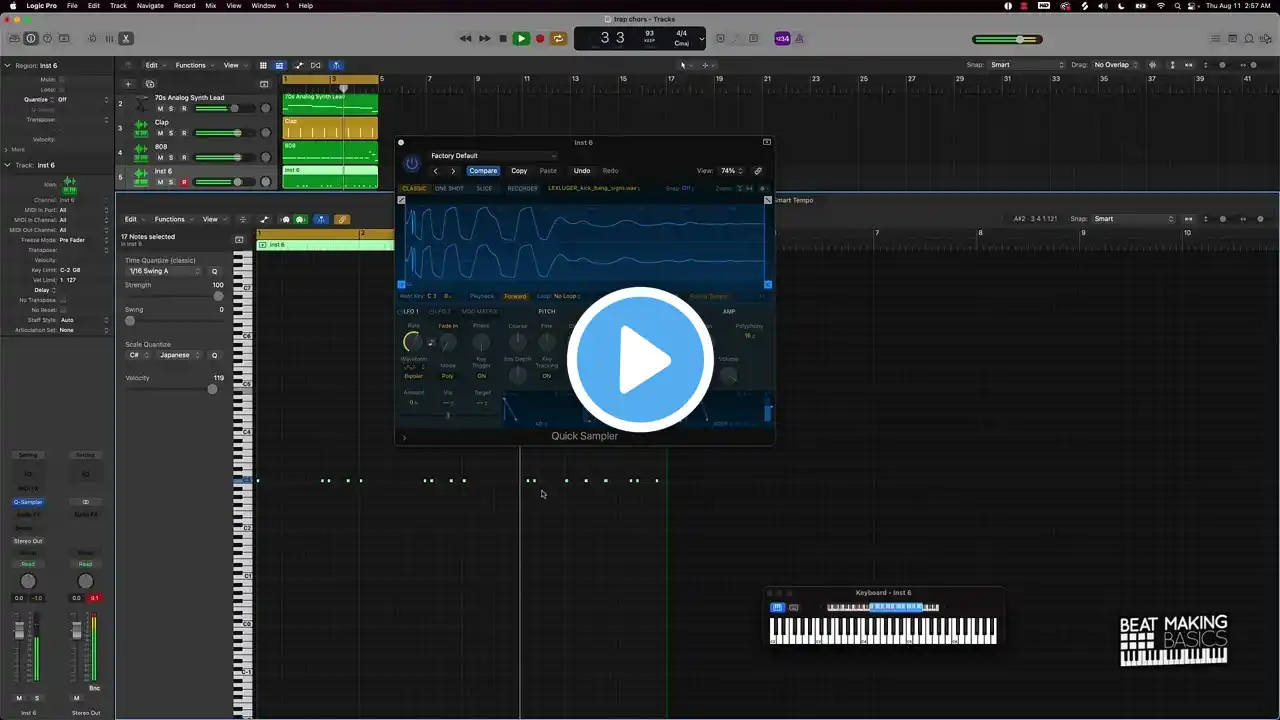
Task: Open the Factory Default preset dropdown
Action: tap(492, 156)
